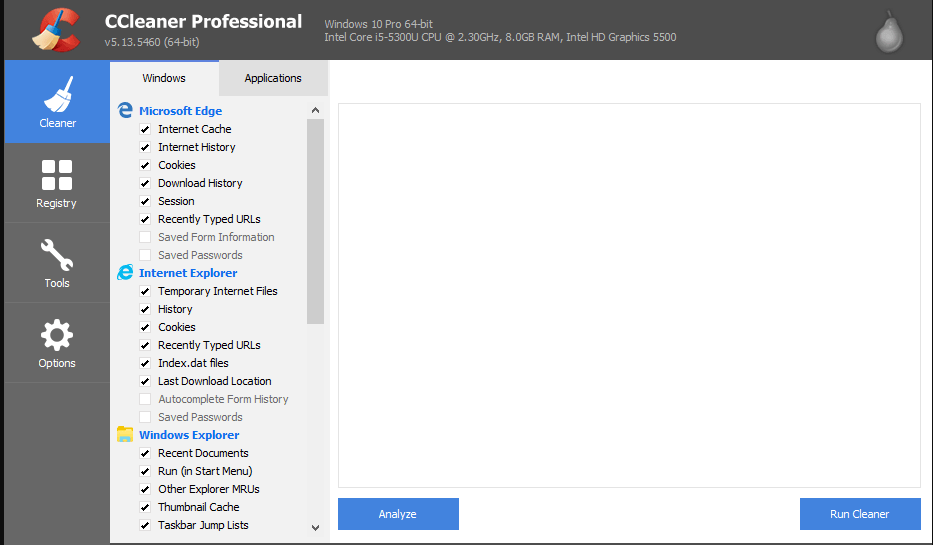933x545 pixels.
Task: Click the list scroll up arrow
Action: click(315, 110)
